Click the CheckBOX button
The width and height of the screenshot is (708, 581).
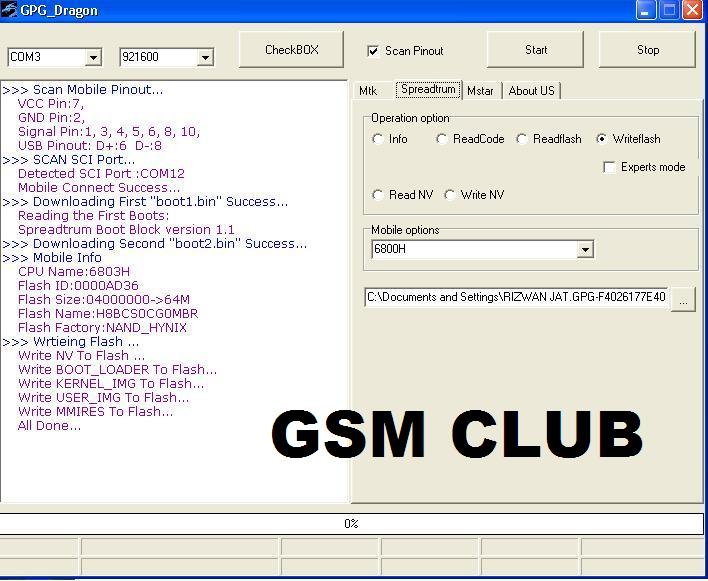(291, 50)
